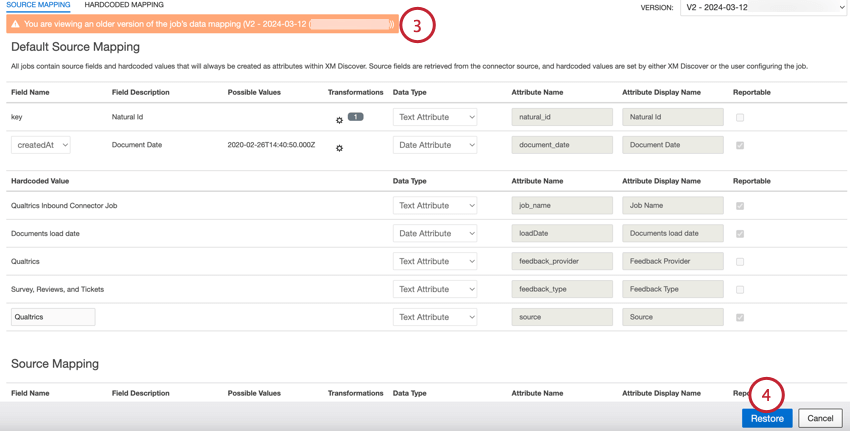Open Data Type dropdown for loadDate row
Image resolution: width=850 pixels, height=431 pixels.
(x=434, y=234)
